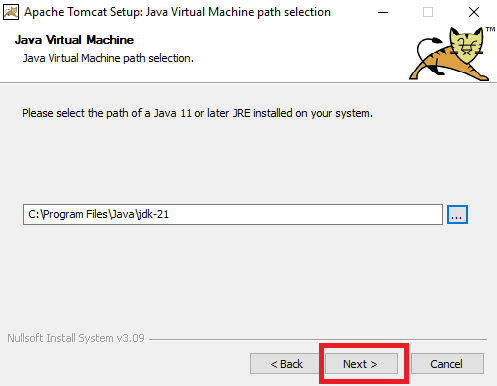
Task: Click the Java 11 or later JRE instruction text
Action: tap(197, 113)
